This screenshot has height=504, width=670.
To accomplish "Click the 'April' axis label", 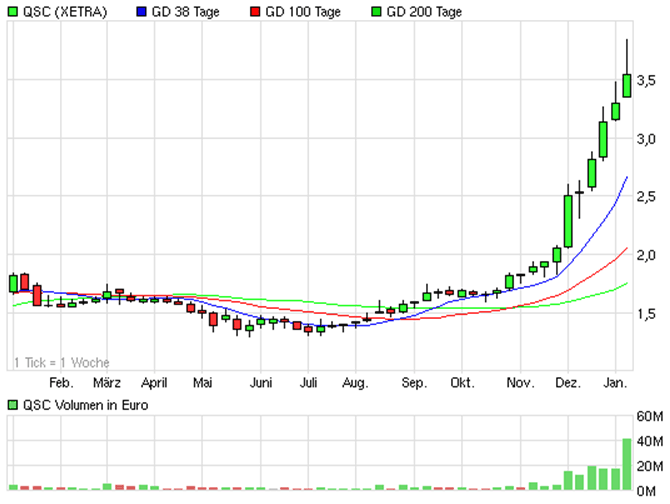I will pos(154,383).
